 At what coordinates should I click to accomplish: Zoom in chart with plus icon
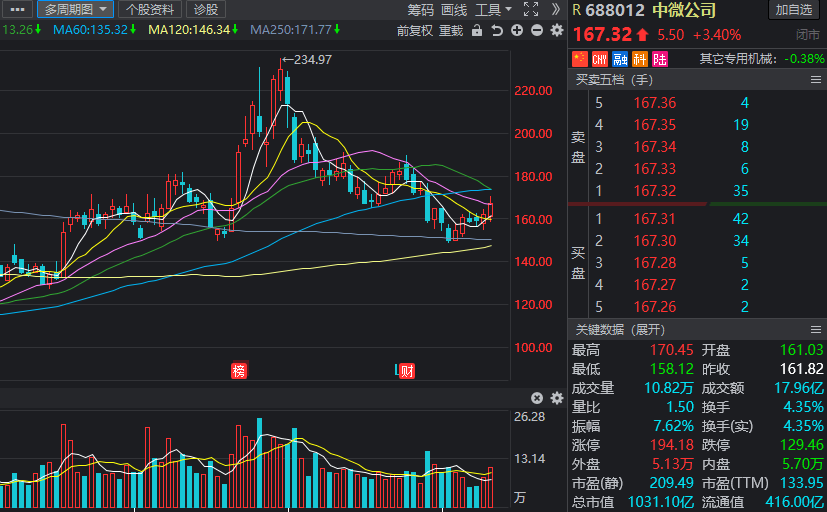517,30
